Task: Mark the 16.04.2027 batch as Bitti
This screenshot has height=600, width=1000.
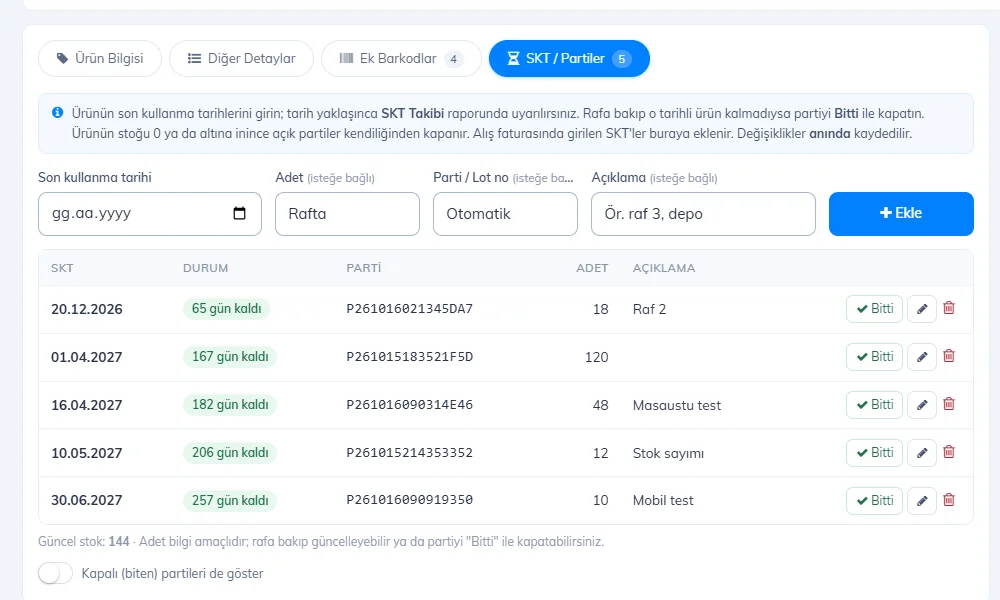Action: click(874, 405)
